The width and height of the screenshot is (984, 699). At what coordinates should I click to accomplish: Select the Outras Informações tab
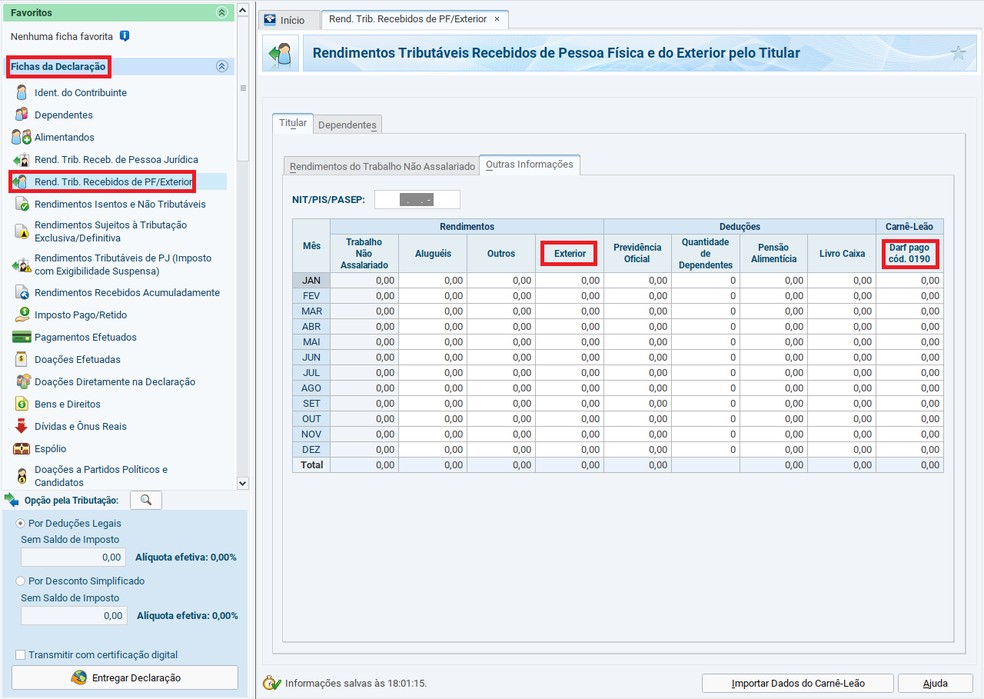pos(529,164)
